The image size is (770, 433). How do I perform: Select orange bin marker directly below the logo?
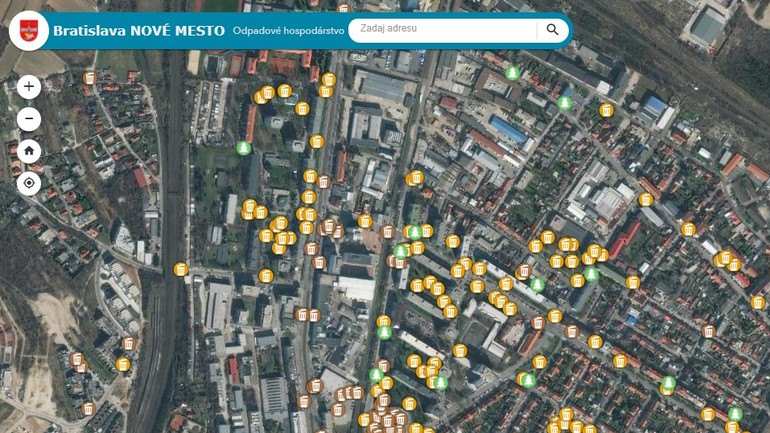point(90,77)
